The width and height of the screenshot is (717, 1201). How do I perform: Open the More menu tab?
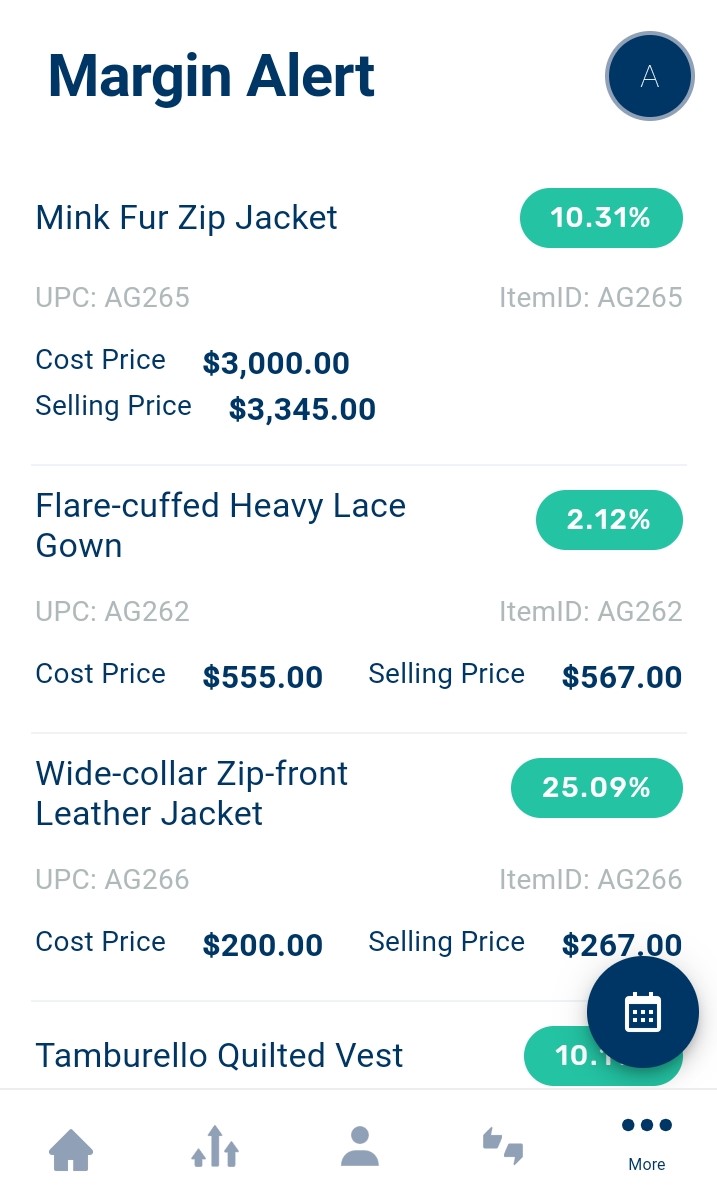pyautogui.click(x=647, y=1140)
